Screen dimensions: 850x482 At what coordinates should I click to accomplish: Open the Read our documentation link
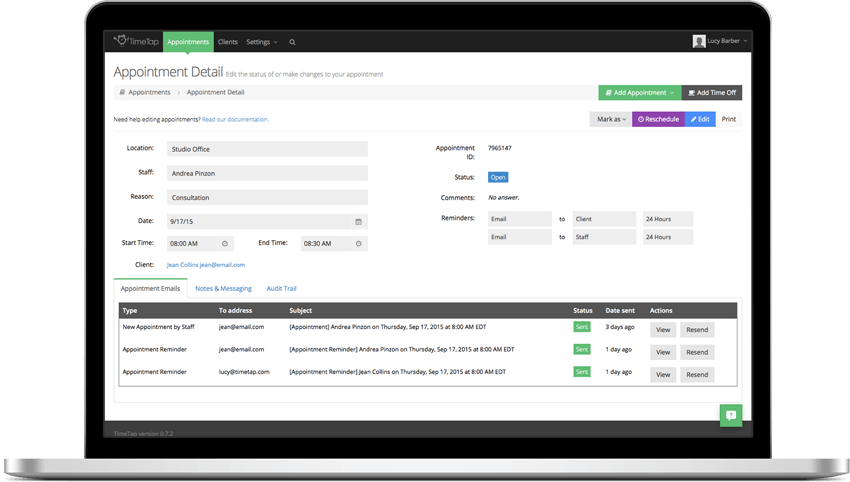(235, 119)
